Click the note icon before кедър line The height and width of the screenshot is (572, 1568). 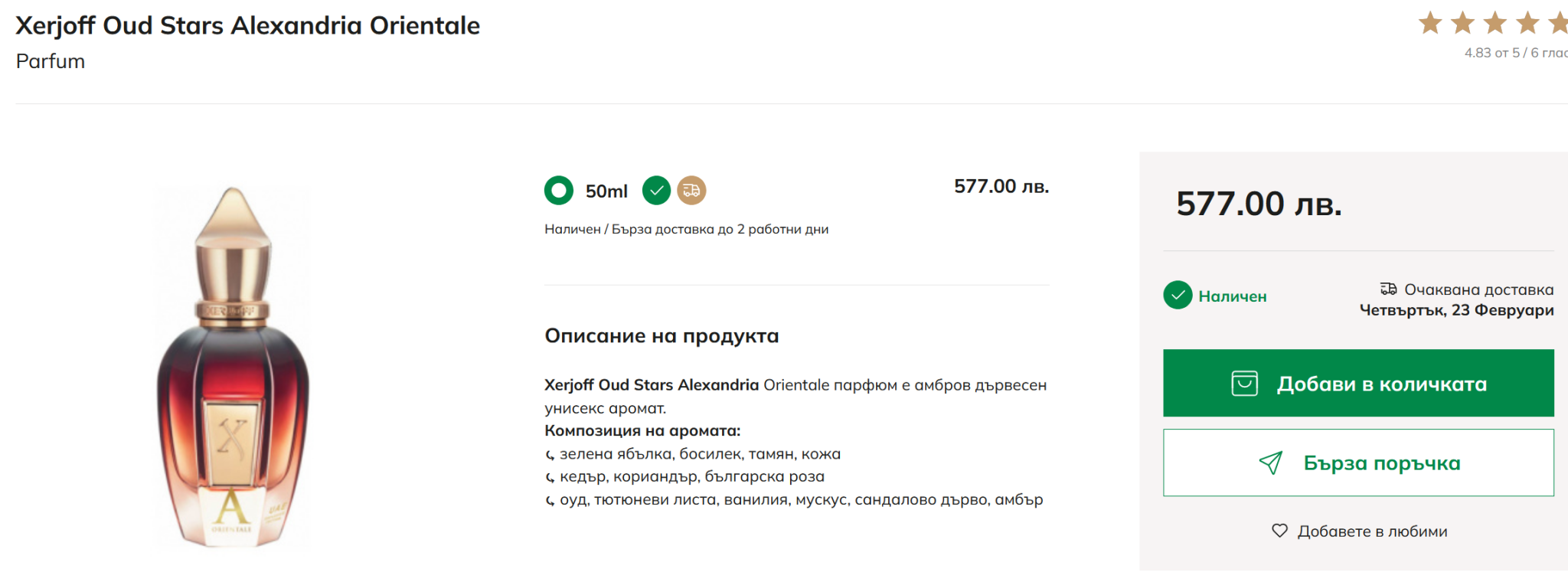[x=550, y=478]
